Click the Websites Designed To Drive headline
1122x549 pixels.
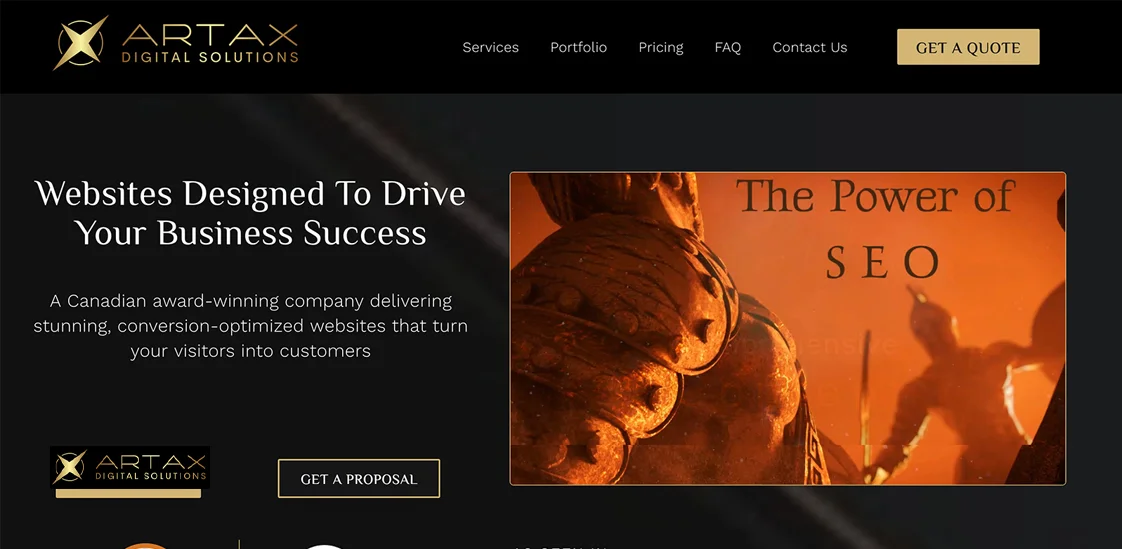[250, 213]
